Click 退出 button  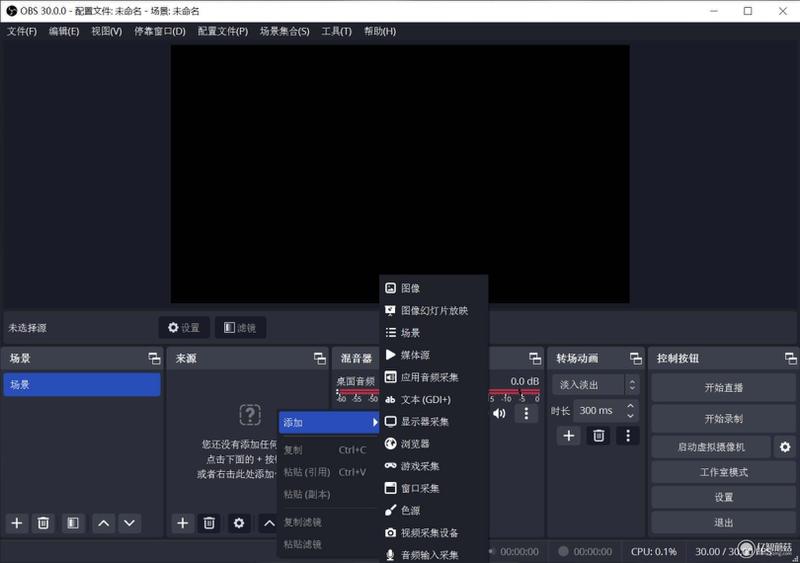click(723, 523)
